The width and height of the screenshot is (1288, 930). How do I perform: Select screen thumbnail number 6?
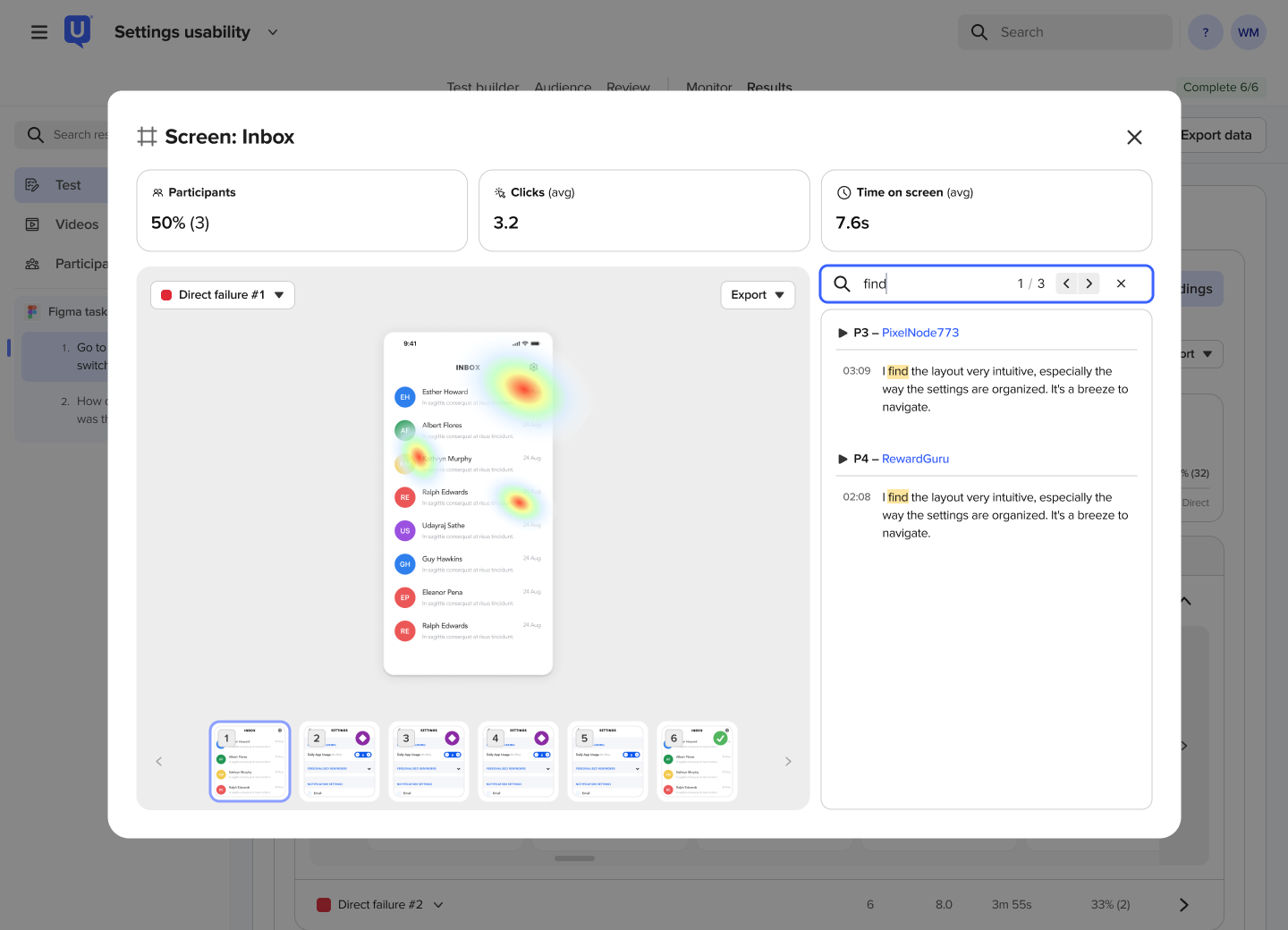tap(697, 762)
